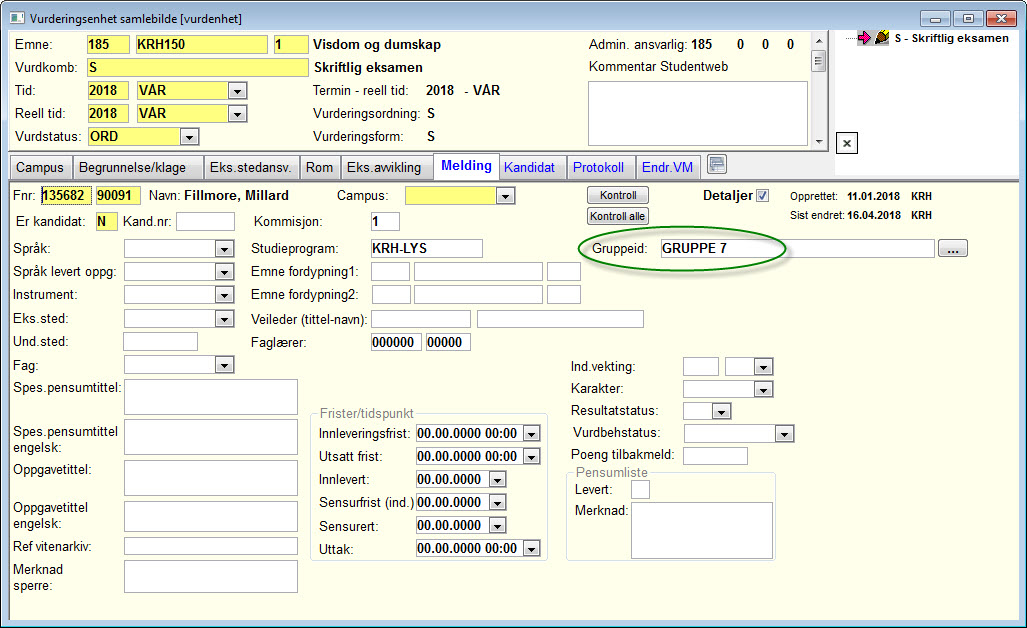Screen dimensions: 1027x628
Task: Click the header panel scrollbar down arrow
Action: click(x=819, y=141)
